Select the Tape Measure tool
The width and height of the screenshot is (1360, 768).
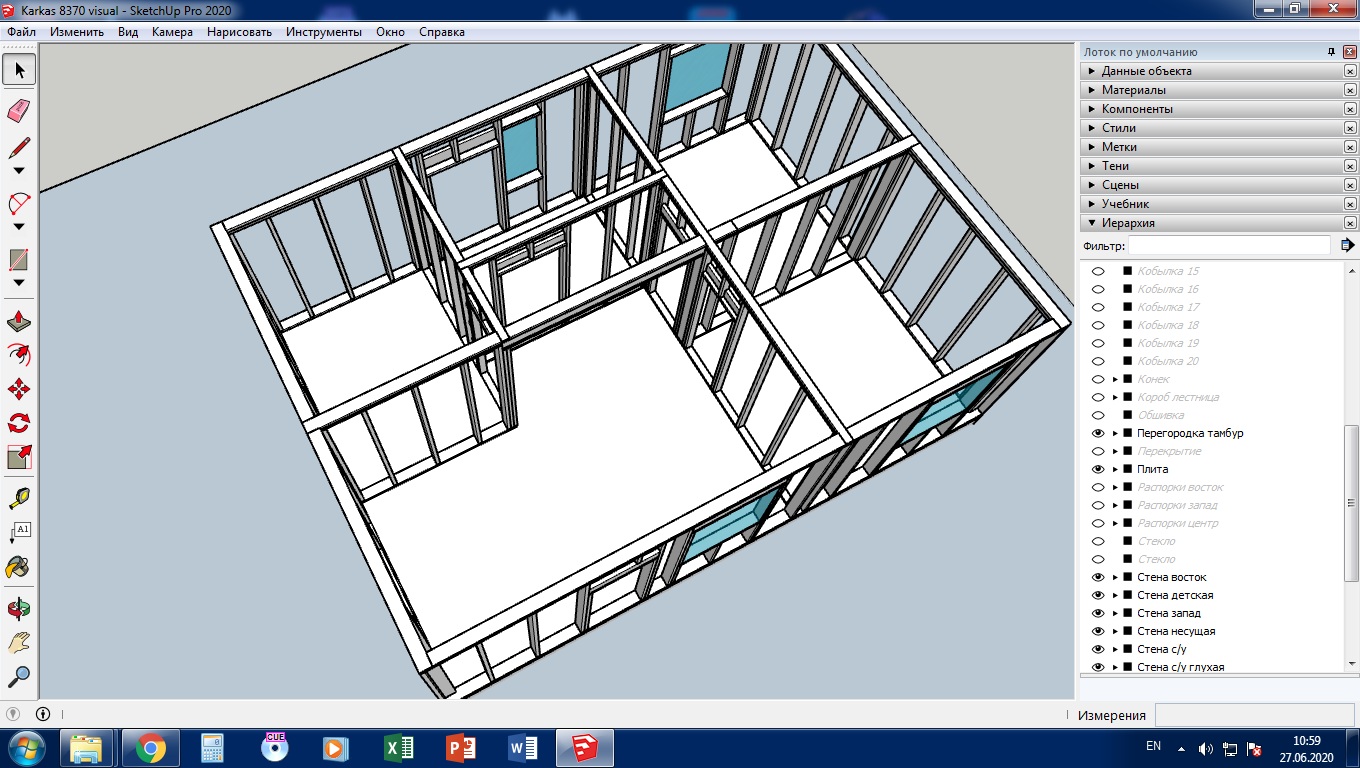coord(18,498)
